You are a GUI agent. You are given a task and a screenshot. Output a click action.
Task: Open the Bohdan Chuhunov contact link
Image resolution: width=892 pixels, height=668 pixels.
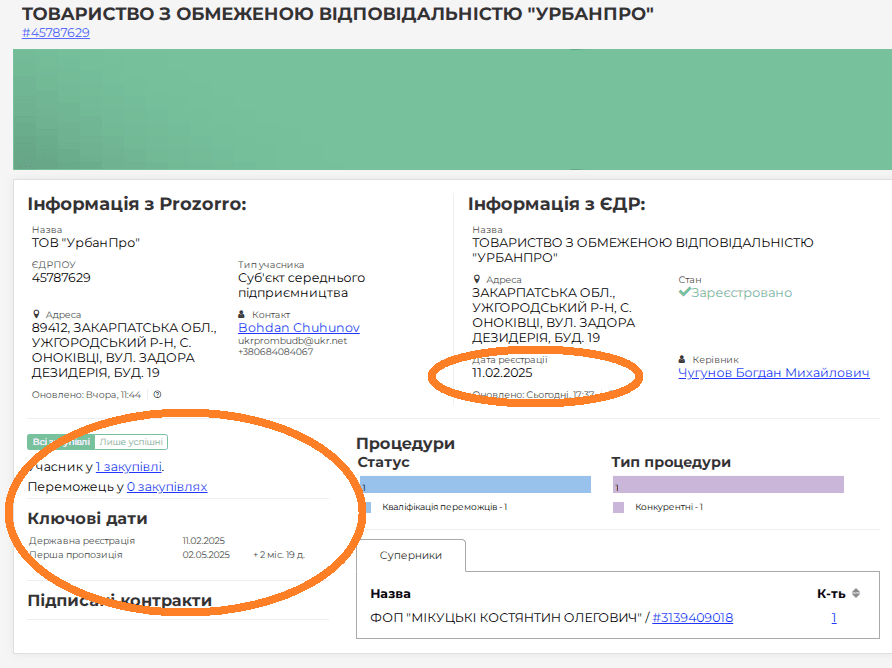click(x=298, y=328)
